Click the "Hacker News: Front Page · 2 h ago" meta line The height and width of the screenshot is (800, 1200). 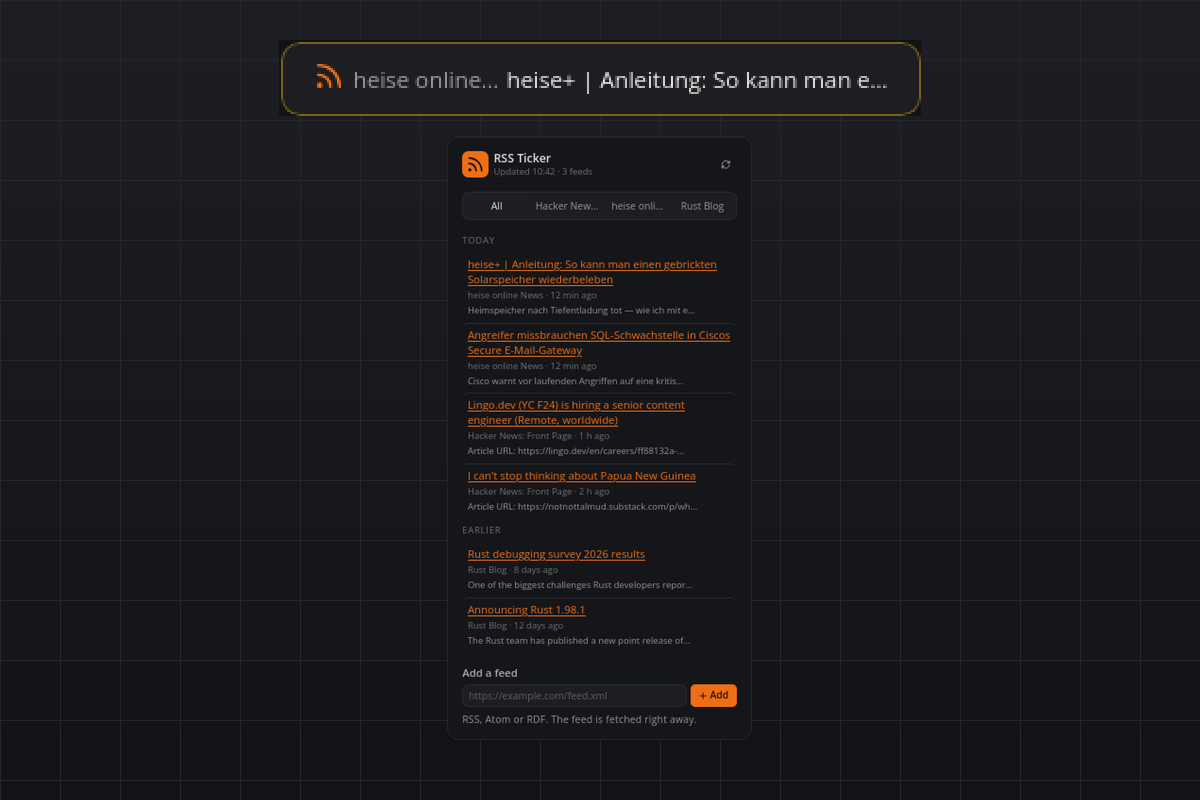click(x=539, y=492)
